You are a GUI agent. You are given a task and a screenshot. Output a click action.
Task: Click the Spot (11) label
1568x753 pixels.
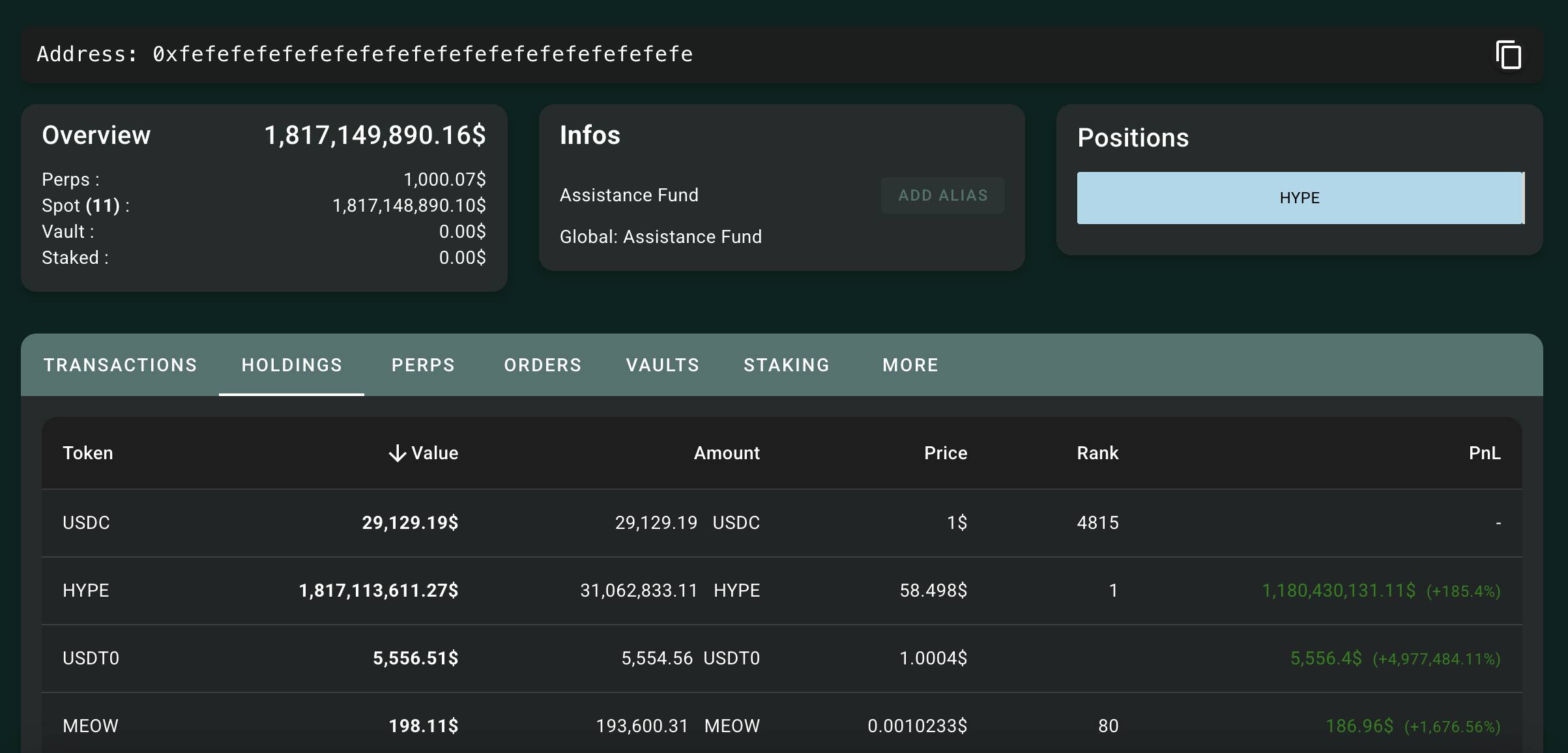click(85, 206)
